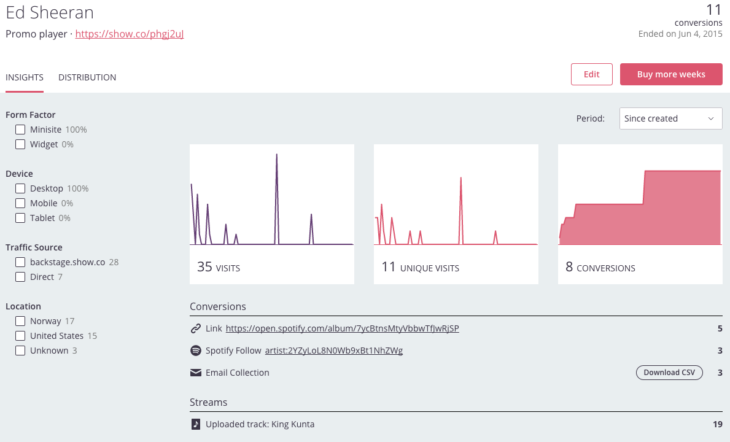Check the Desktop device filter

click(x=20, y=188)
